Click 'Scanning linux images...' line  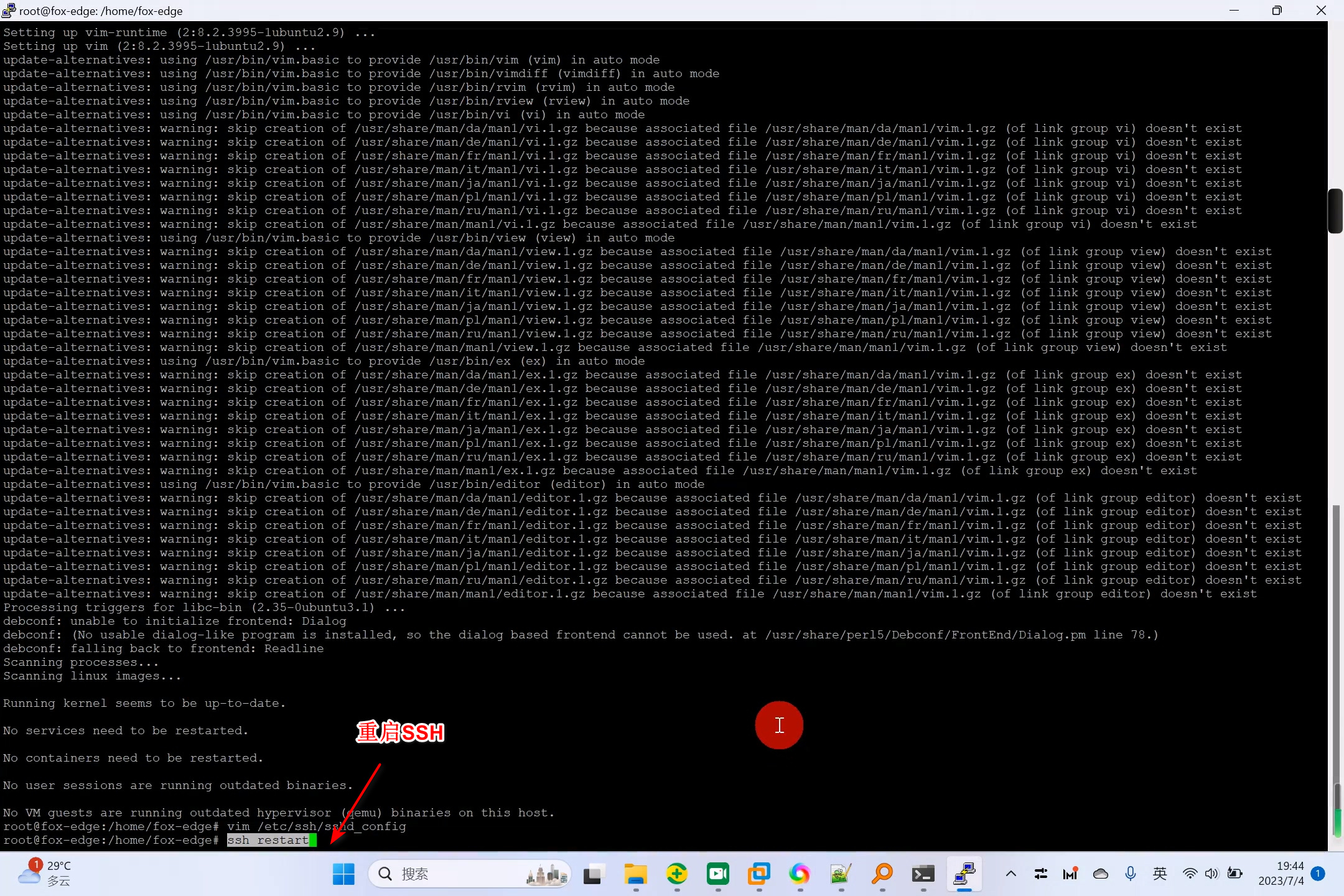click(92, 676)
